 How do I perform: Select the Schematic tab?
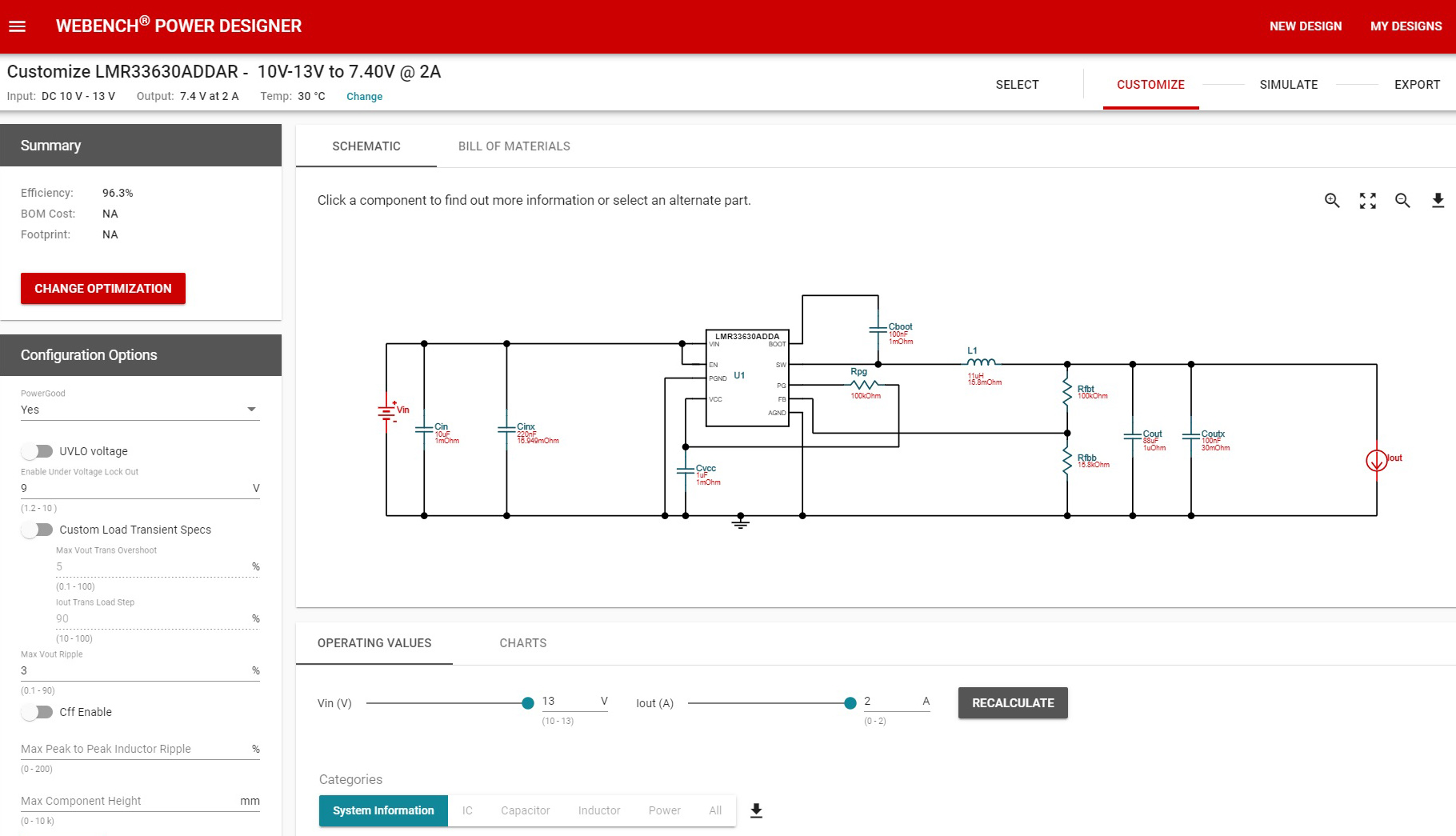(366, 146)
